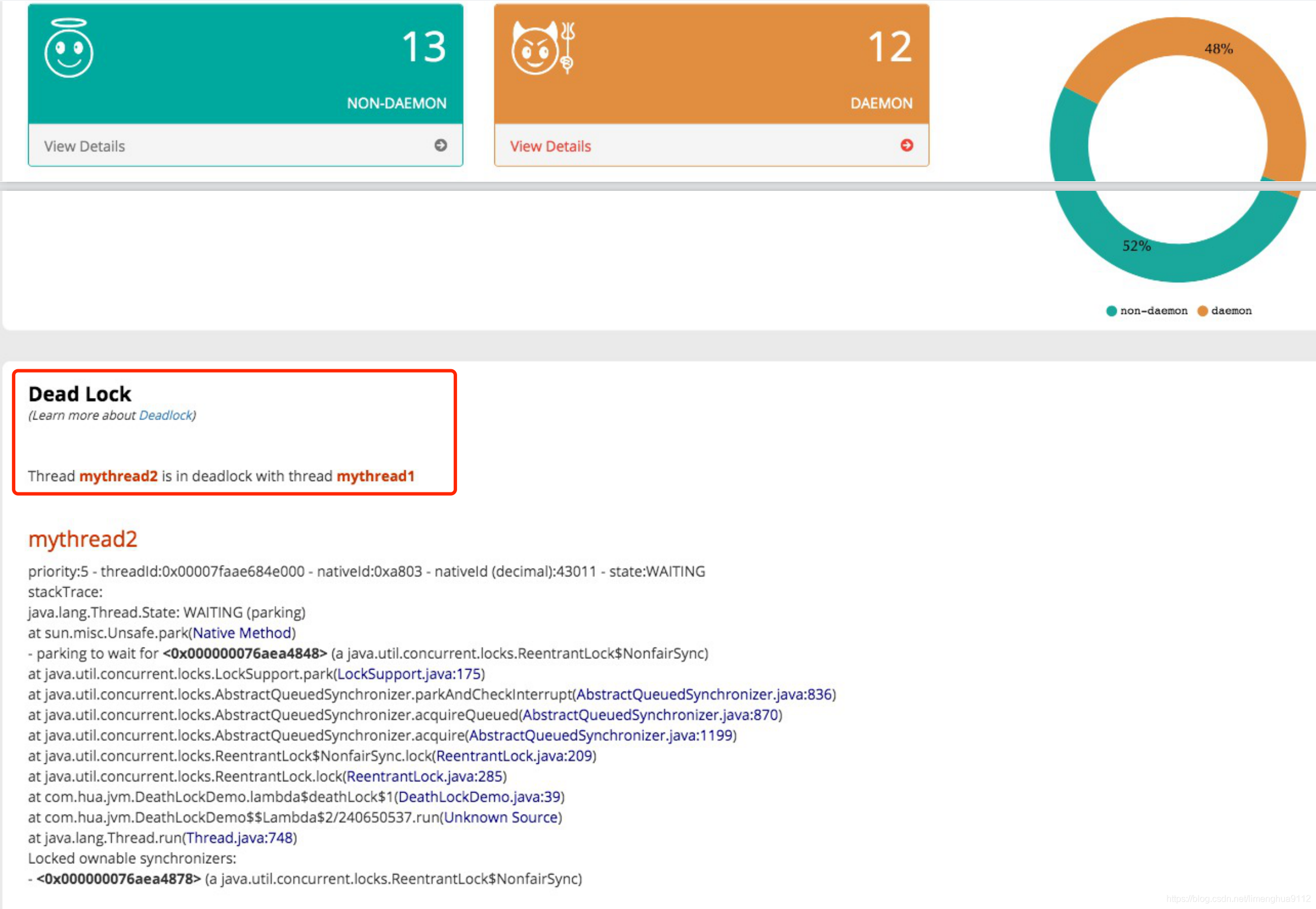Click the teal 52% donut chart segment
The image size is (1316, 909).
(x=1136, y=246)
